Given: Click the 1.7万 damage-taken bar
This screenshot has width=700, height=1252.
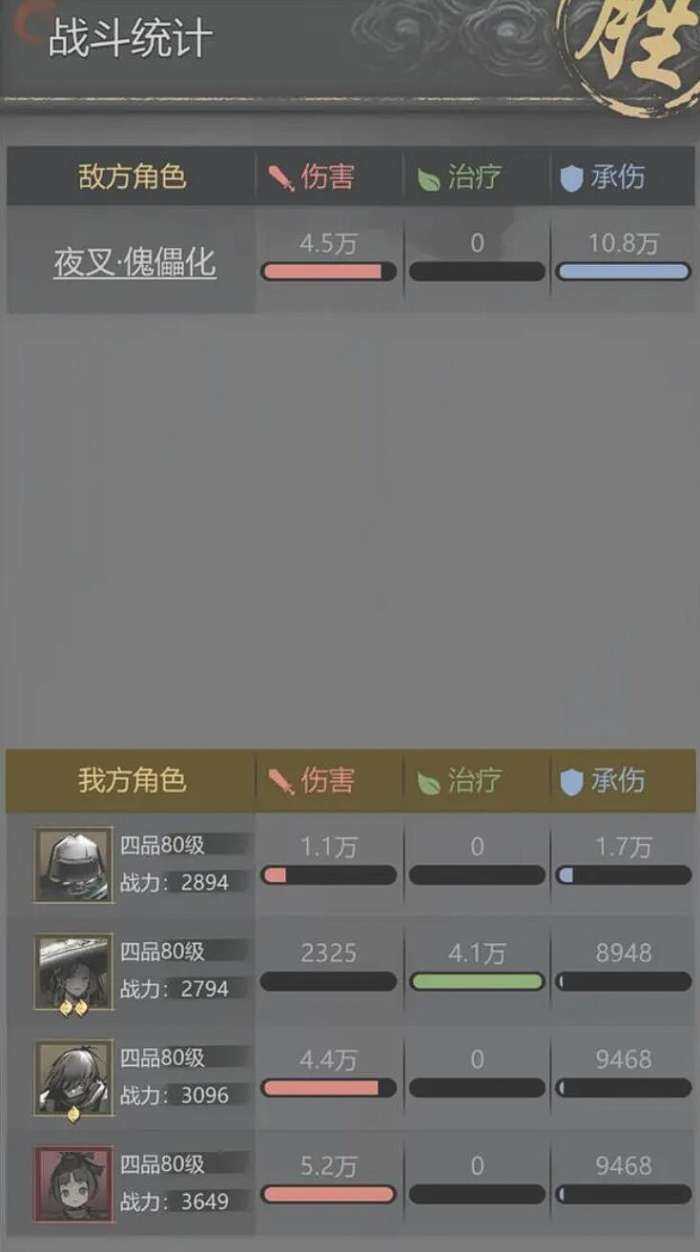Looking at the screenshot, I should point(623,875).
